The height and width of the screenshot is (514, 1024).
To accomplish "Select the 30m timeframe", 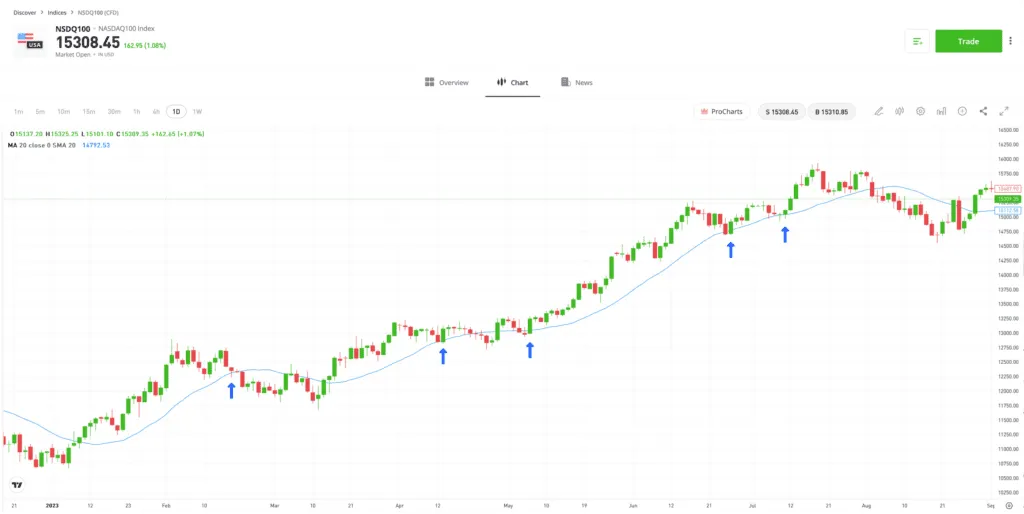I will click(x=114, y=112).
